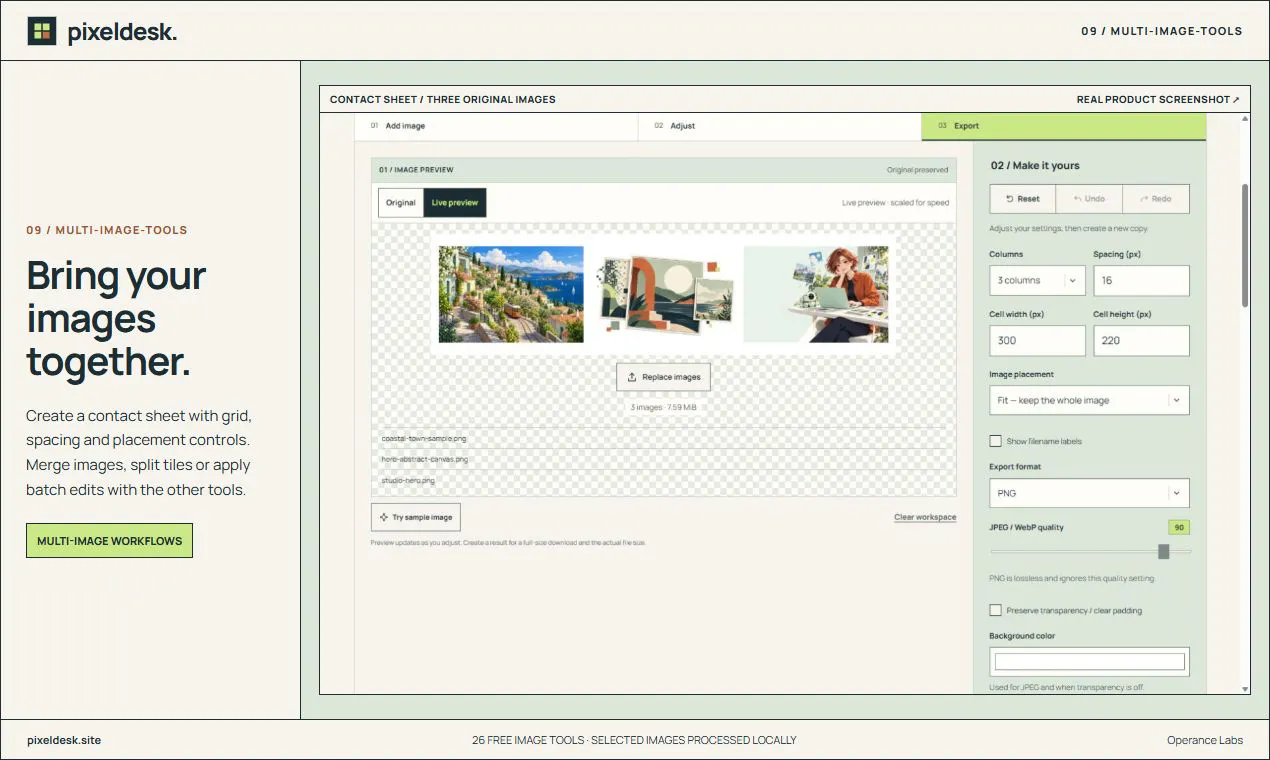Open the Export format PNG dropdown
Viewport: 1270px width, 760px height.
1089,493
